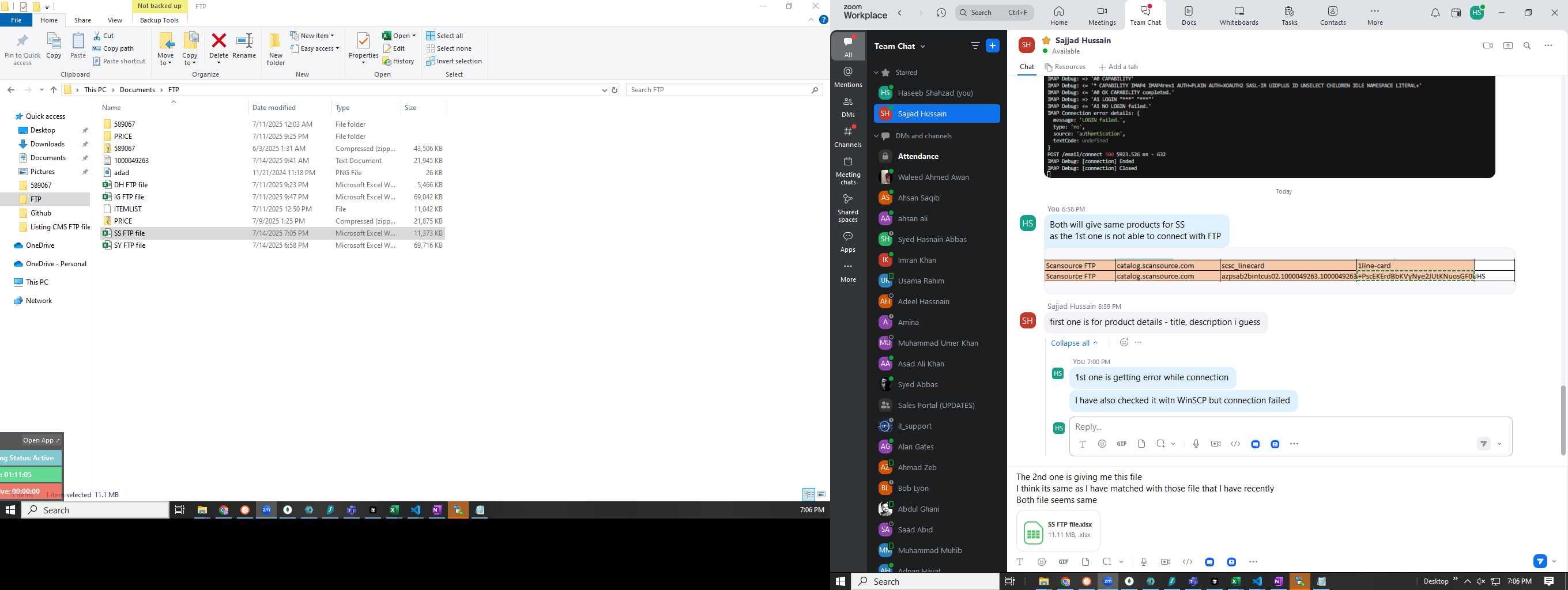Image resolution: width=1568 pixels, height=590 pixels.
Task: Click Cut in Explorer ribbon
Action: (x=104, y=36)
